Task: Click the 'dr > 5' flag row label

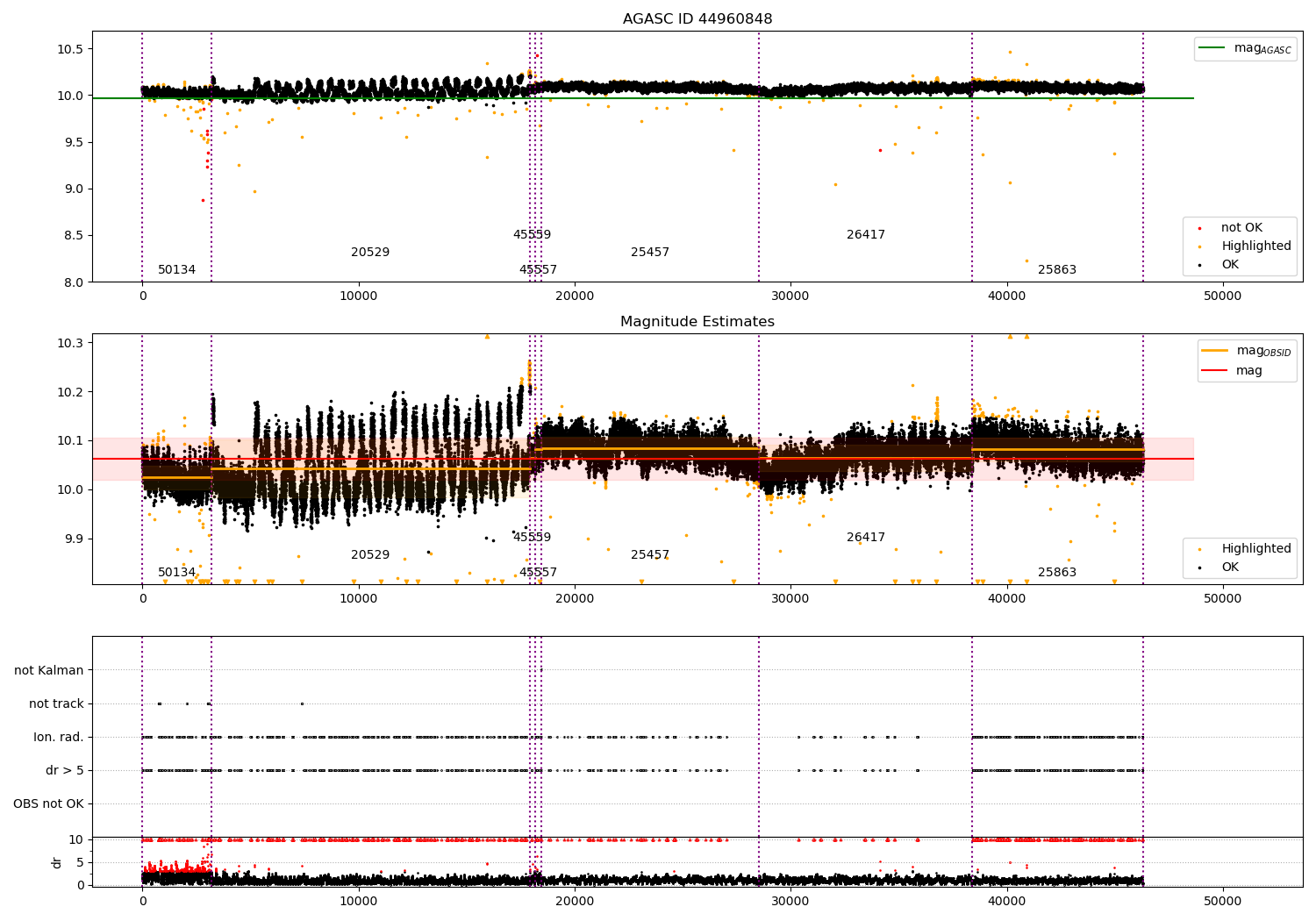Action: [x=65, y=771]
